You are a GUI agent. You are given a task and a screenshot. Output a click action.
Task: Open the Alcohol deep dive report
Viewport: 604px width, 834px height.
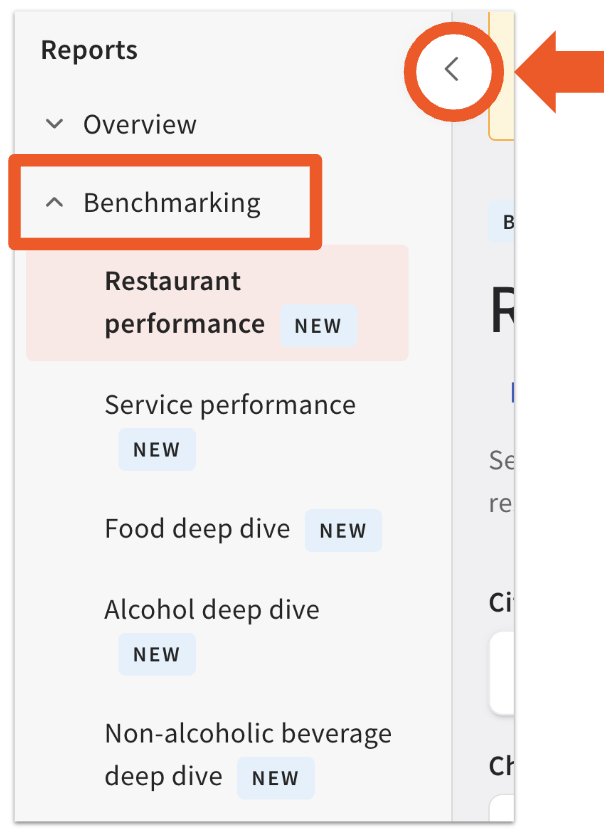click(x=211, y=609)
